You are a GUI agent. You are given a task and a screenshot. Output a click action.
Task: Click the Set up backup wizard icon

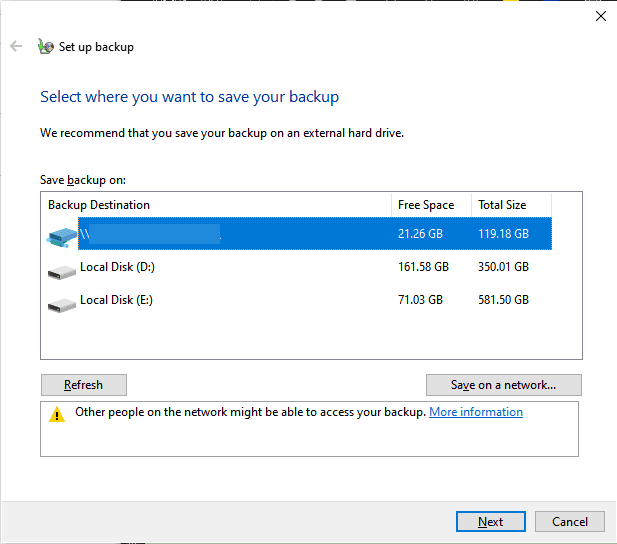[45, 46]
